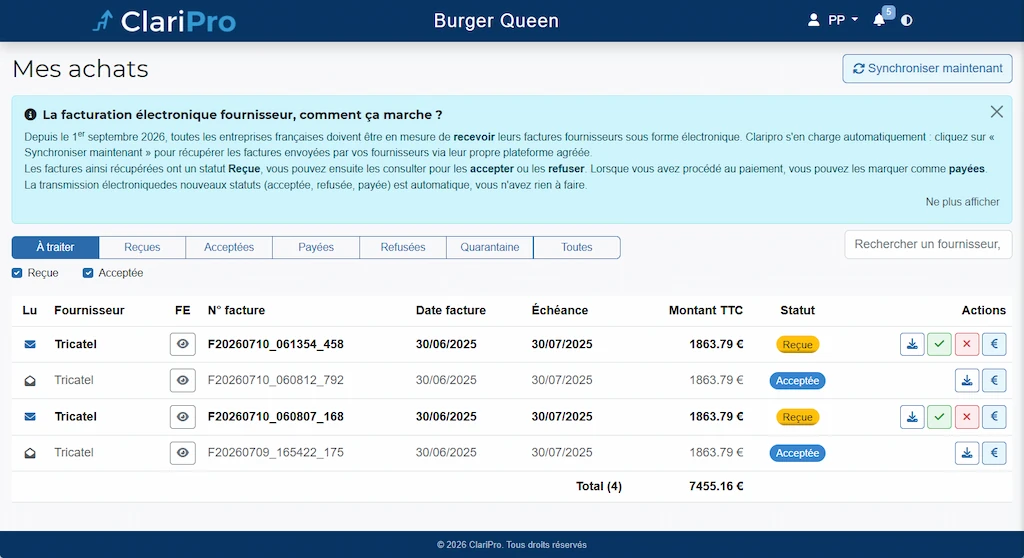Switch to the Toutes tab
The image size is (1024, 558).
coord(577,248)
